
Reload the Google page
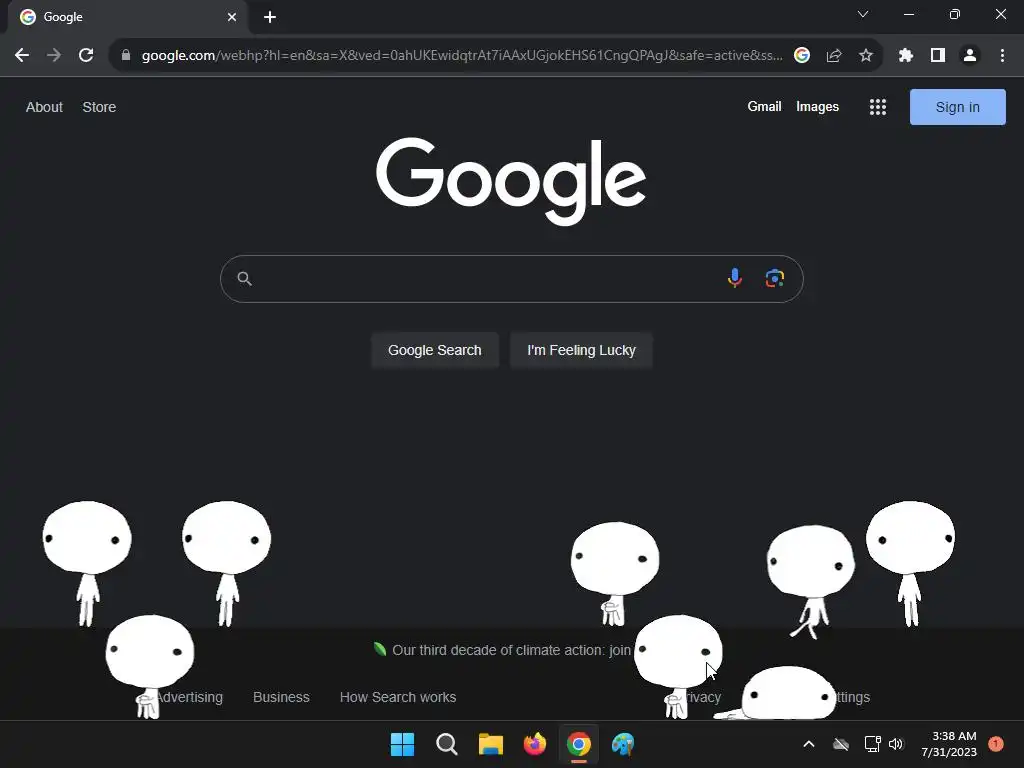point(86,56)
